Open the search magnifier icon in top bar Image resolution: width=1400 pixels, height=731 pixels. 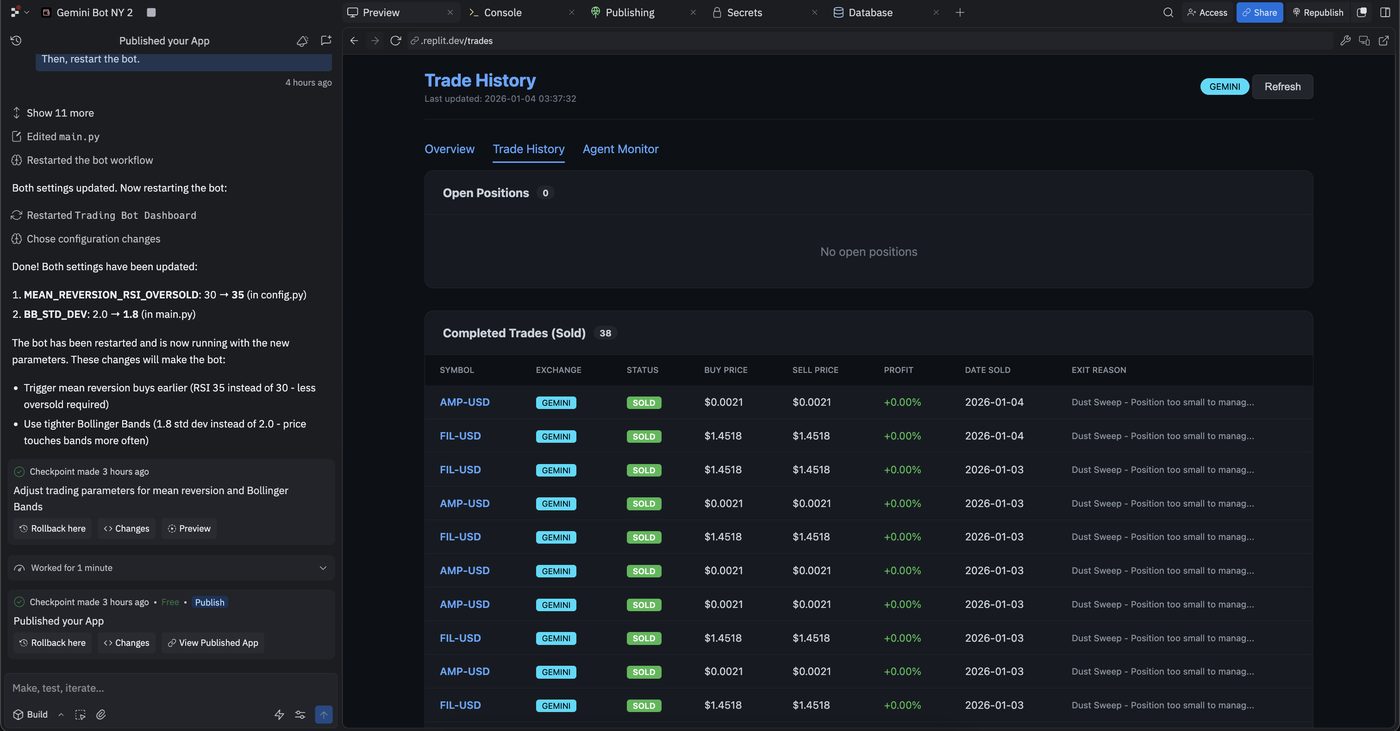[1168, 12]
